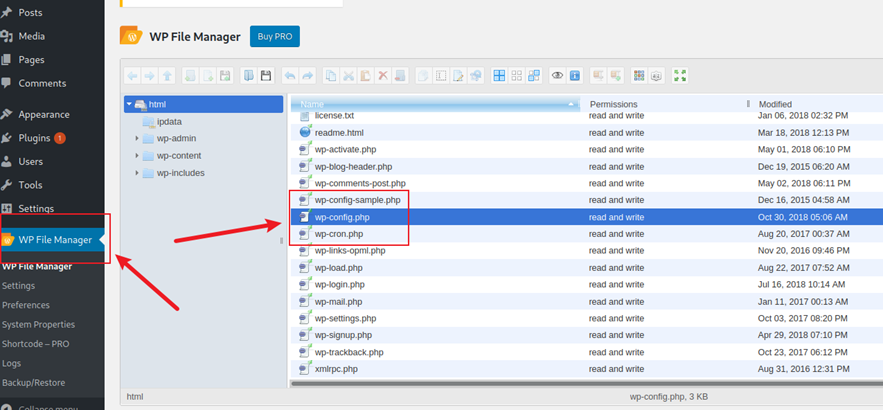This screenshot has width=883, height=410.
Task: Toggle the green Fullscreen icon
Action: (x=680, y=75)
